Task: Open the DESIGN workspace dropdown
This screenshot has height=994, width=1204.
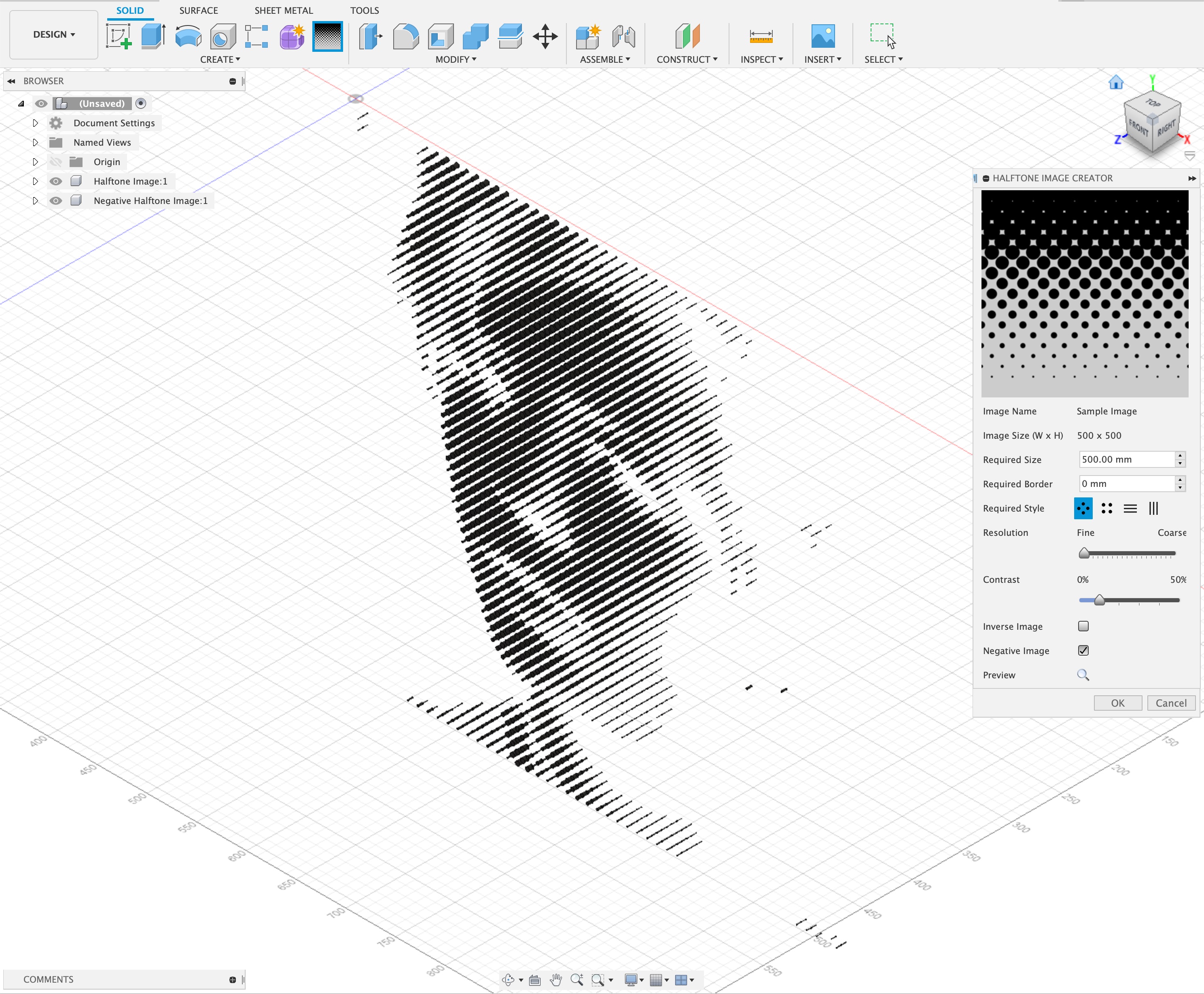Action: click(54, 34)
